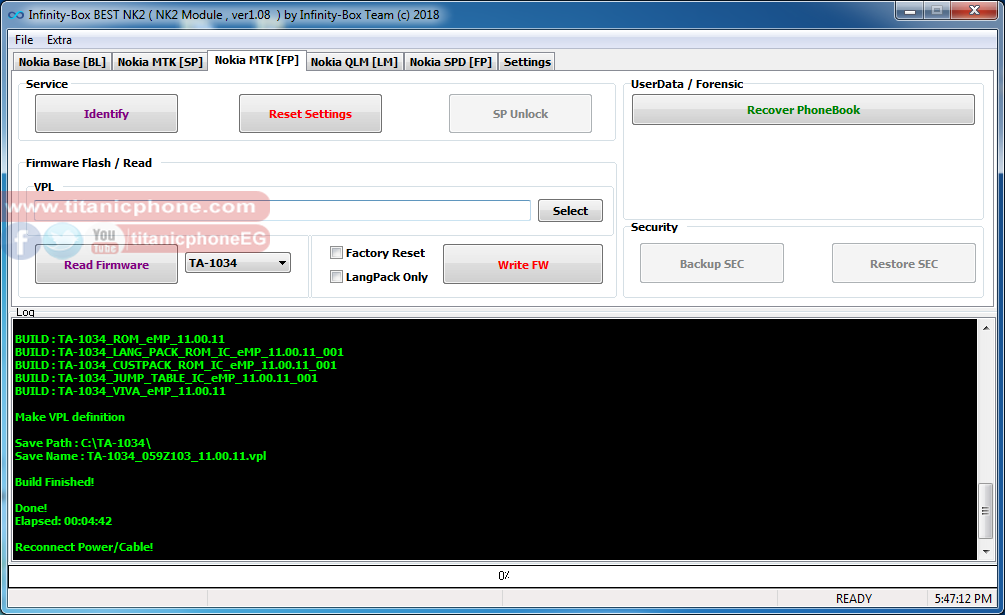1005x615 pixels.
Task: Click the 0% progress bar
Action: click(x=502, y=576)
